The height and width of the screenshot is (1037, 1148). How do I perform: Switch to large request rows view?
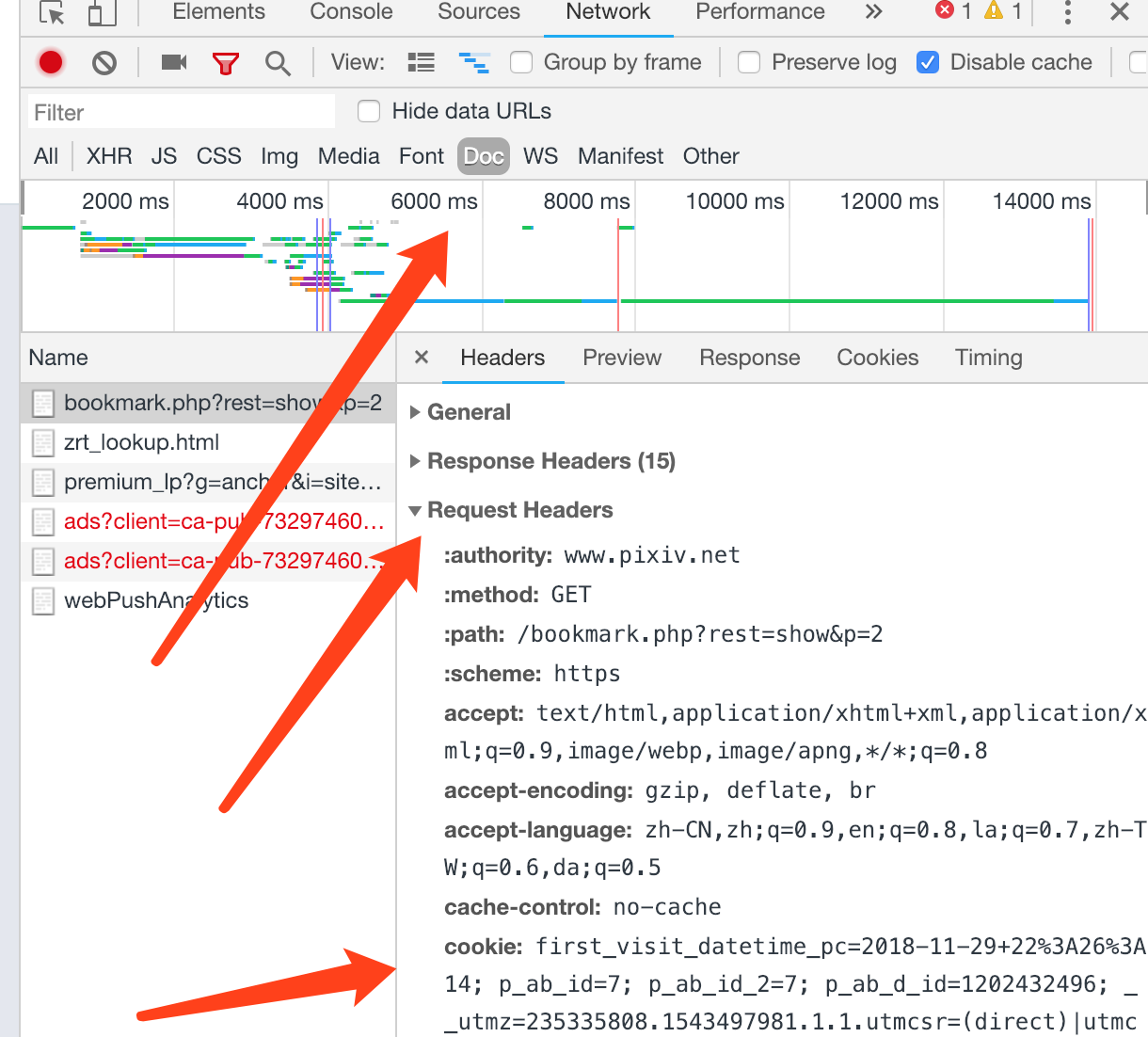[421, 63]
